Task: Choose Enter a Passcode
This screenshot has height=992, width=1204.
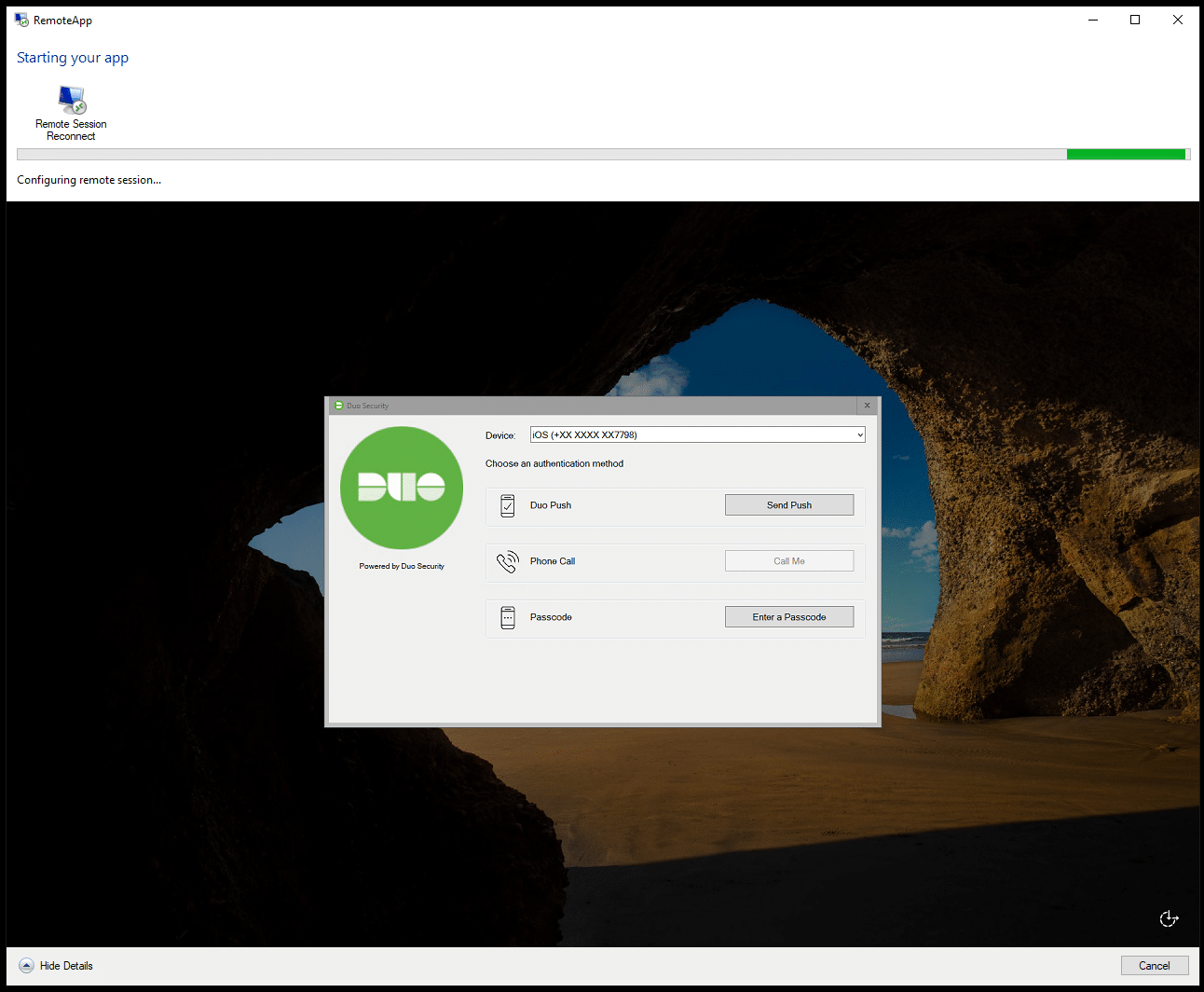Action: [x=788, y=617]
